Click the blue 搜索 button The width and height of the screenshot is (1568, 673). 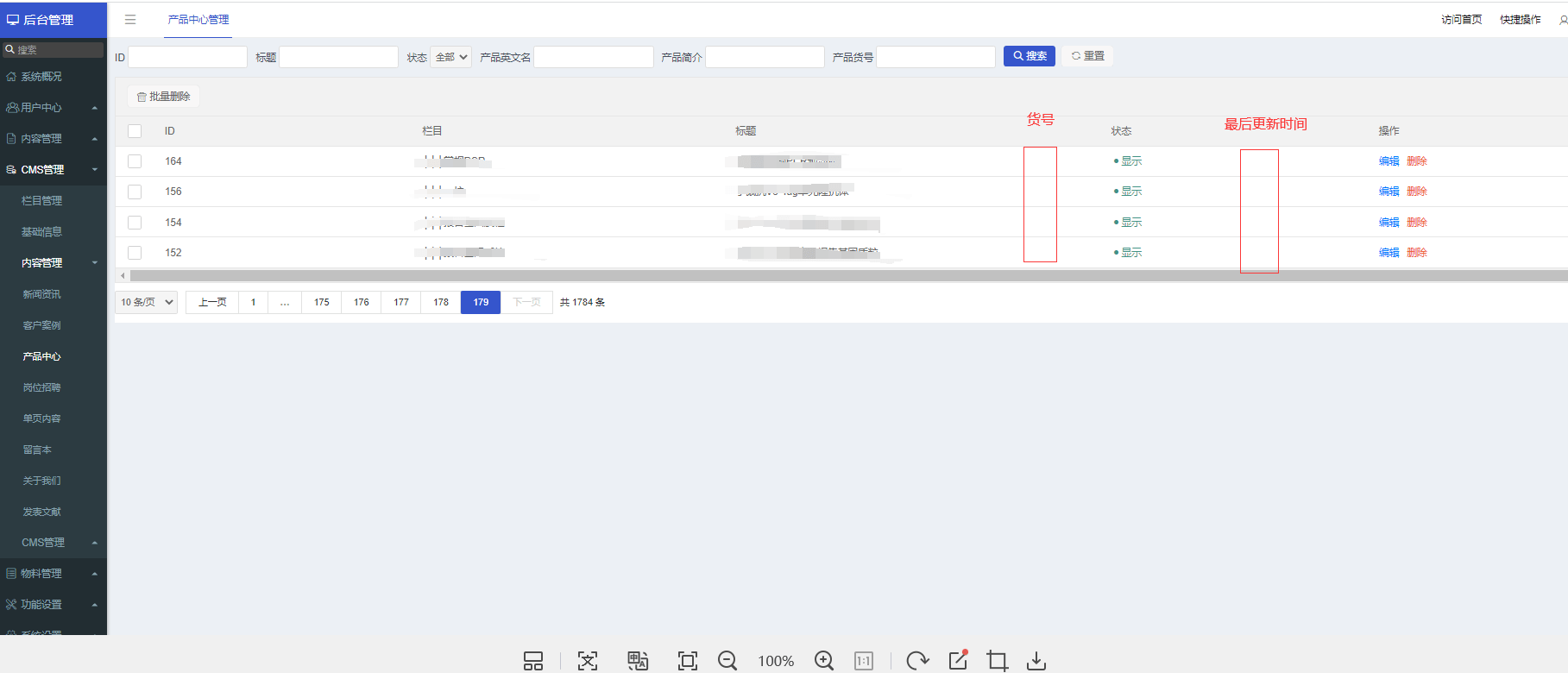point(1029,56)
